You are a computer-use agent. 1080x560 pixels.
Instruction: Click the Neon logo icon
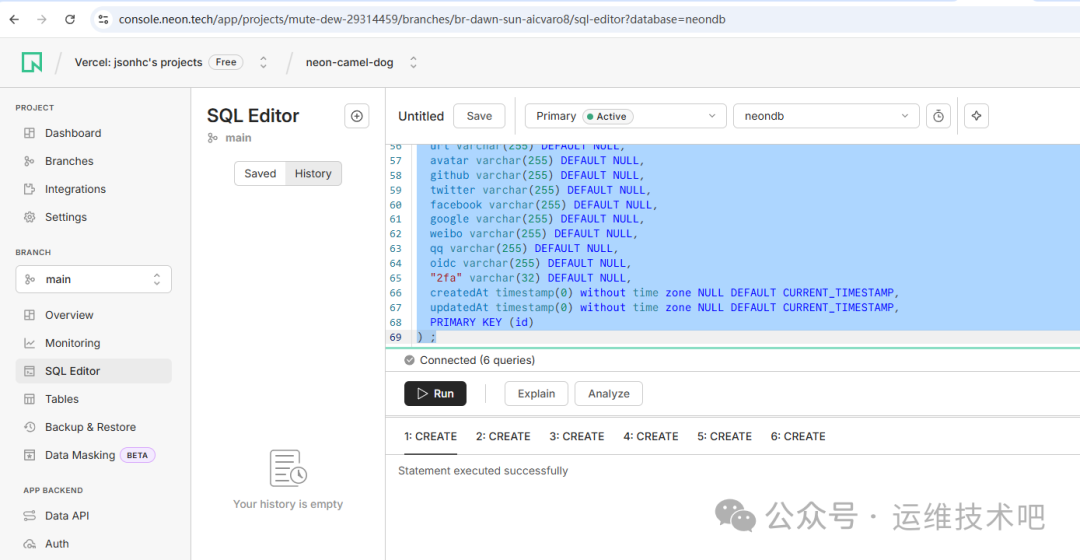[32, 62]
